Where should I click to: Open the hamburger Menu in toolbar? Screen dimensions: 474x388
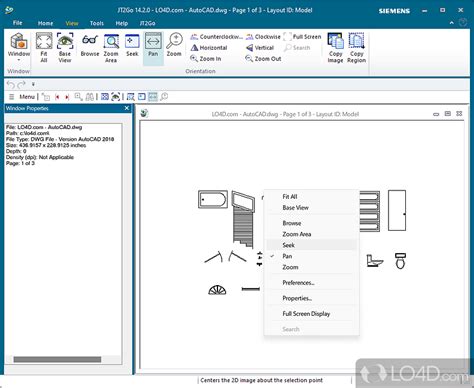pos(22,97)
